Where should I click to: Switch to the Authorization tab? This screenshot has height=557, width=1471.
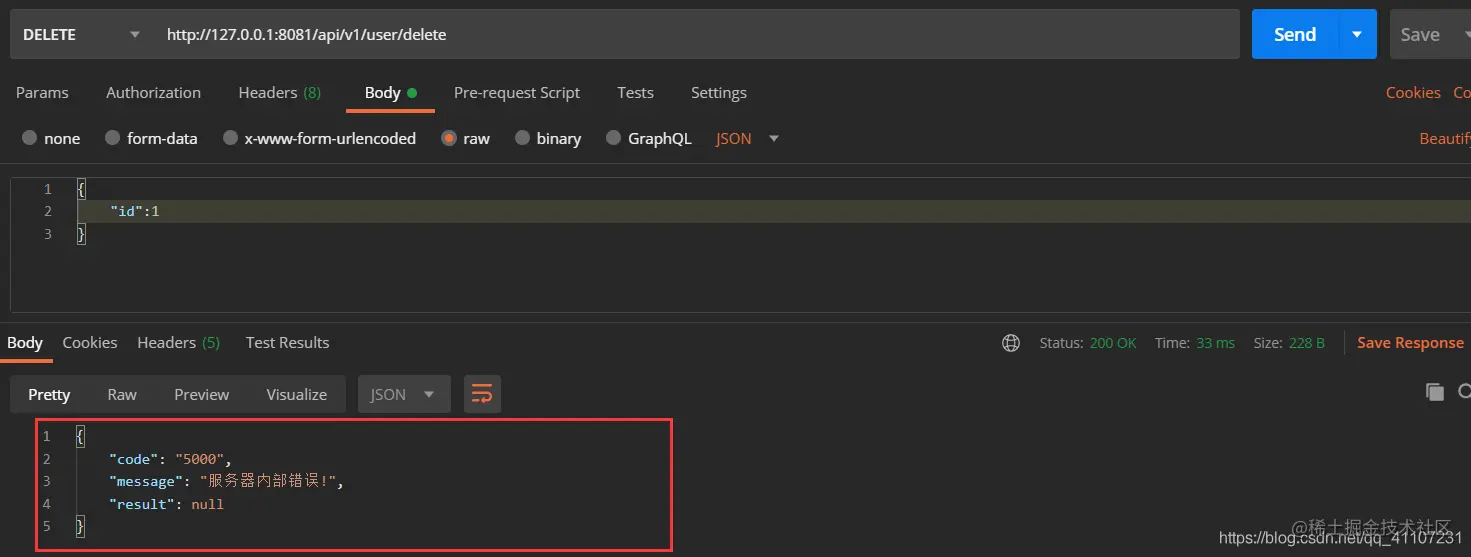coord(153,92)
